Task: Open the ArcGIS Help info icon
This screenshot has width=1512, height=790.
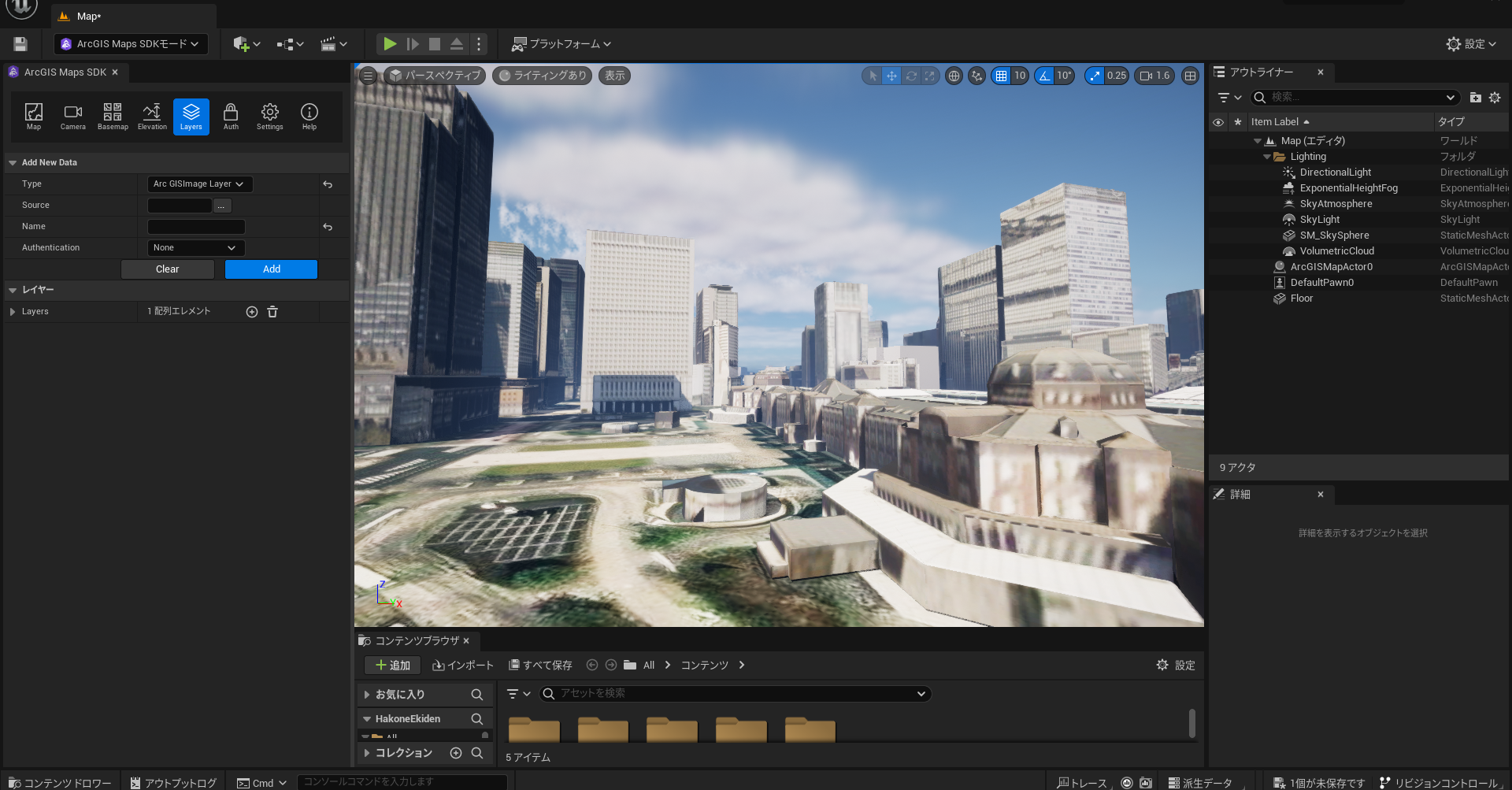Action: pos(309,116)
